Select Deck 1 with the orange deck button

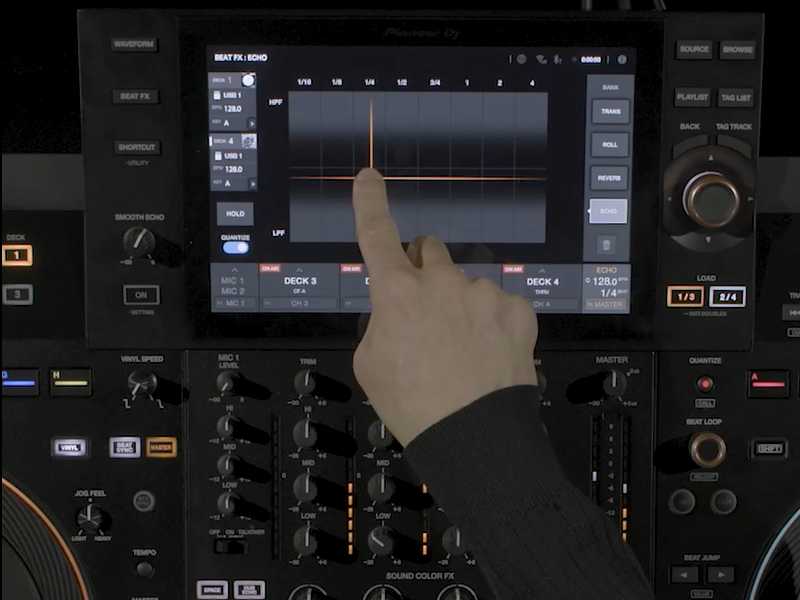(17, 255)
